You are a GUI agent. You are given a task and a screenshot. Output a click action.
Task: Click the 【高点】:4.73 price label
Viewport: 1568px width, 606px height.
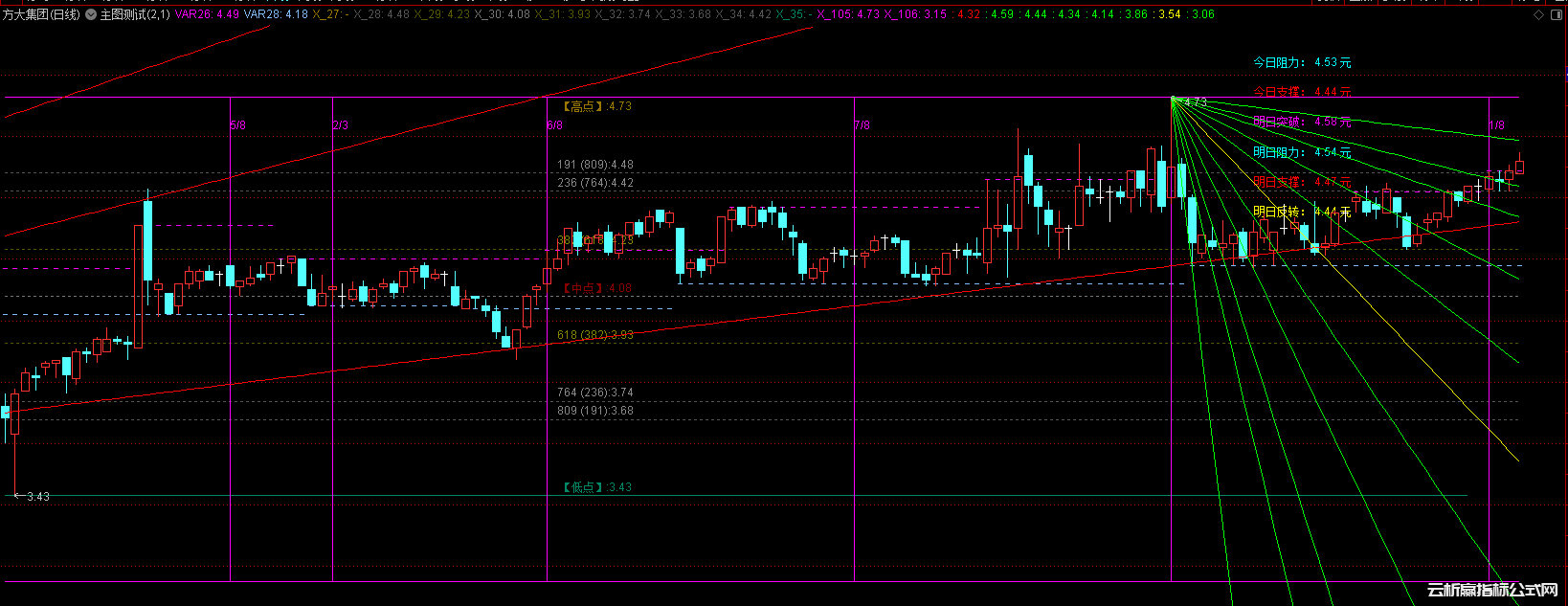(596, 106)
